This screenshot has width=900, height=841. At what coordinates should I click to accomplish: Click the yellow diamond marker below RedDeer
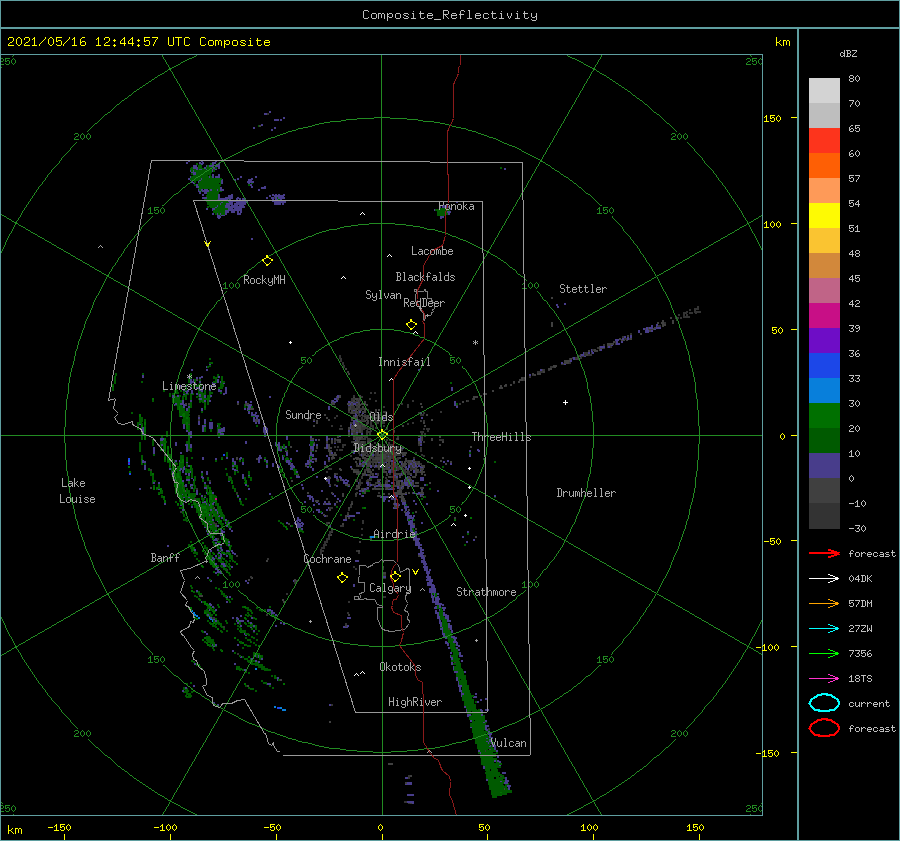(x=411, y=325)
